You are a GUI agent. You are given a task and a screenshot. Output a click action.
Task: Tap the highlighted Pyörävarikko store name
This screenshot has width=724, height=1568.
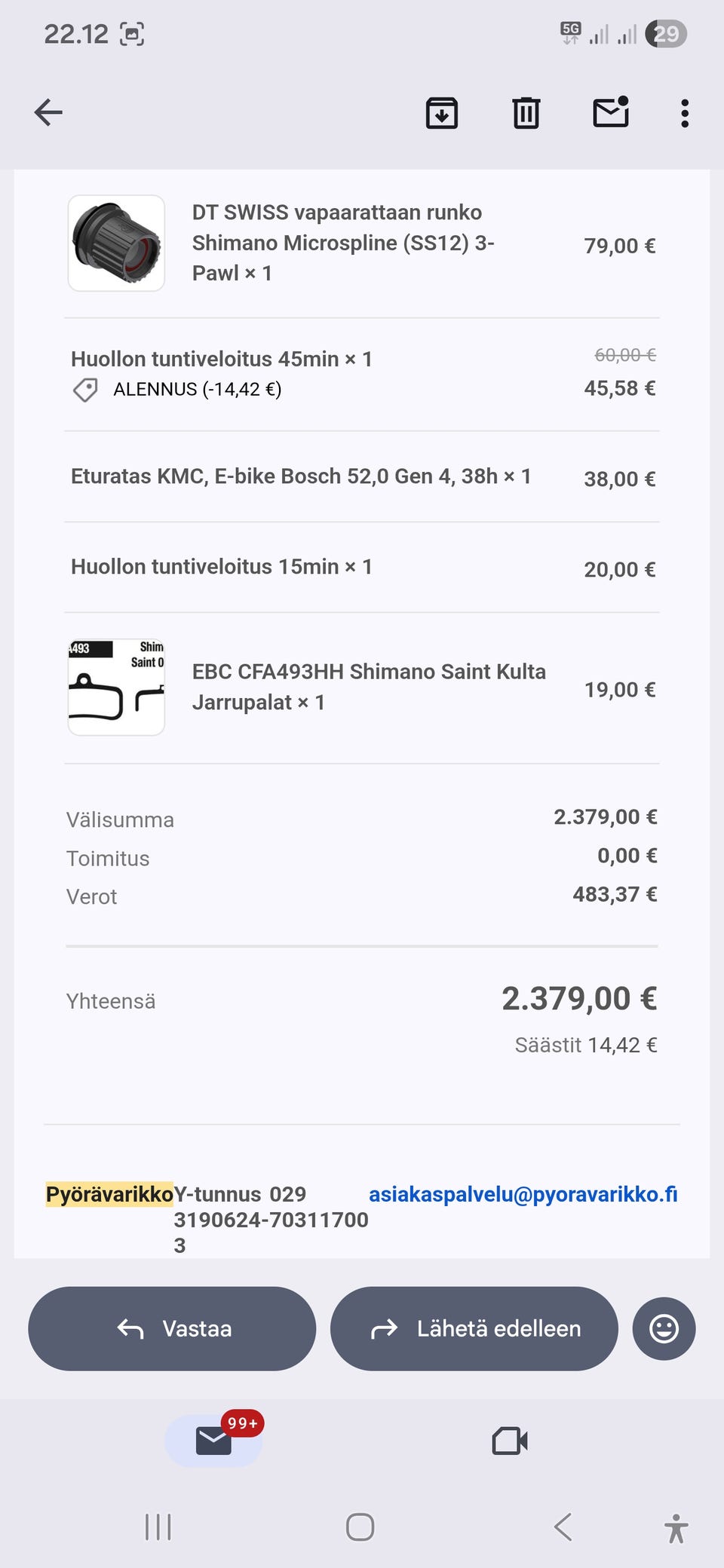[x=109, y=1194]
